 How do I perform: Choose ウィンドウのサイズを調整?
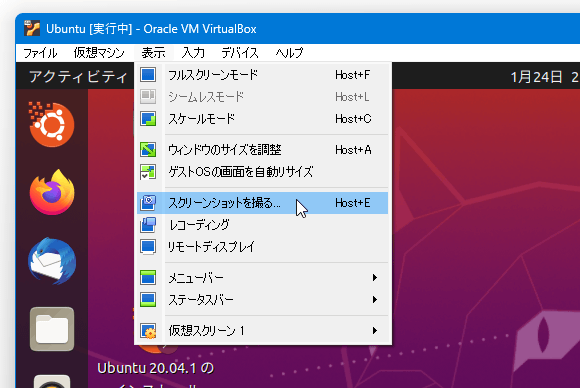coord(263,149)
